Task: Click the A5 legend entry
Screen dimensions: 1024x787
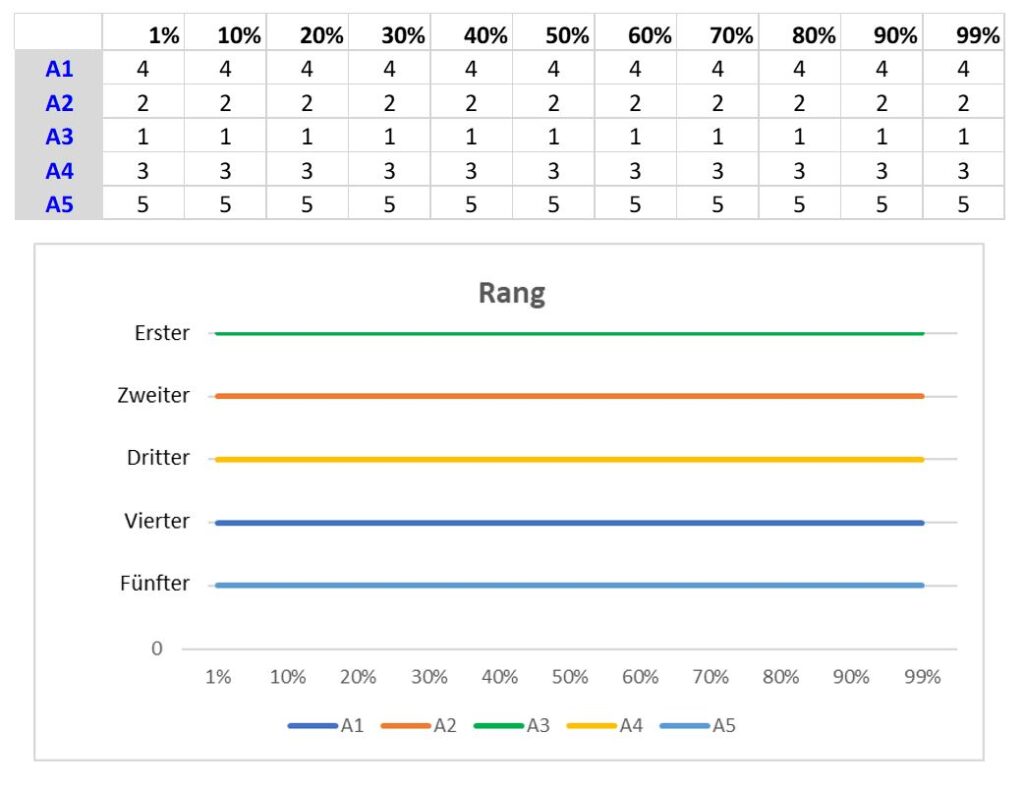Action: pos(698,725)
